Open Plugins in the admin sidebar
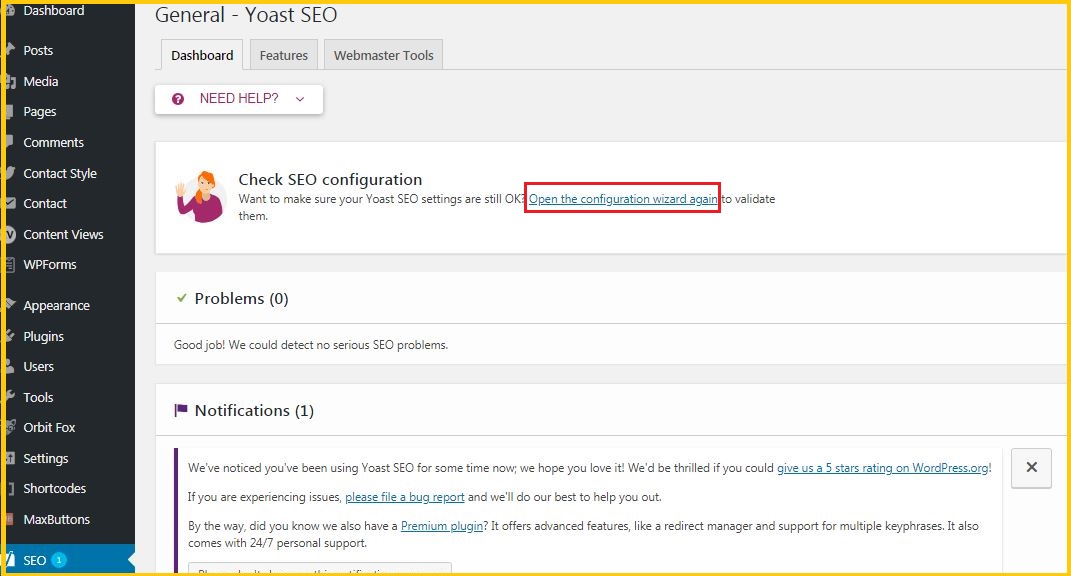Viewport: 1071px width, 576px height. 43,335
